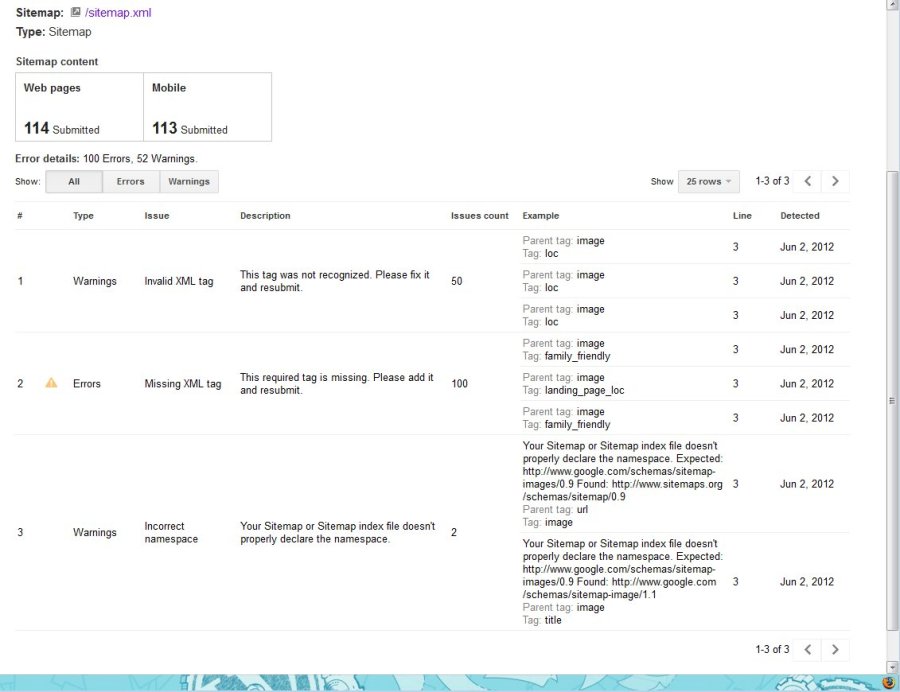The image size is (900, 692).
Task: Click the Firefox icon in bottom-right corner
Action: pos(890,682)
